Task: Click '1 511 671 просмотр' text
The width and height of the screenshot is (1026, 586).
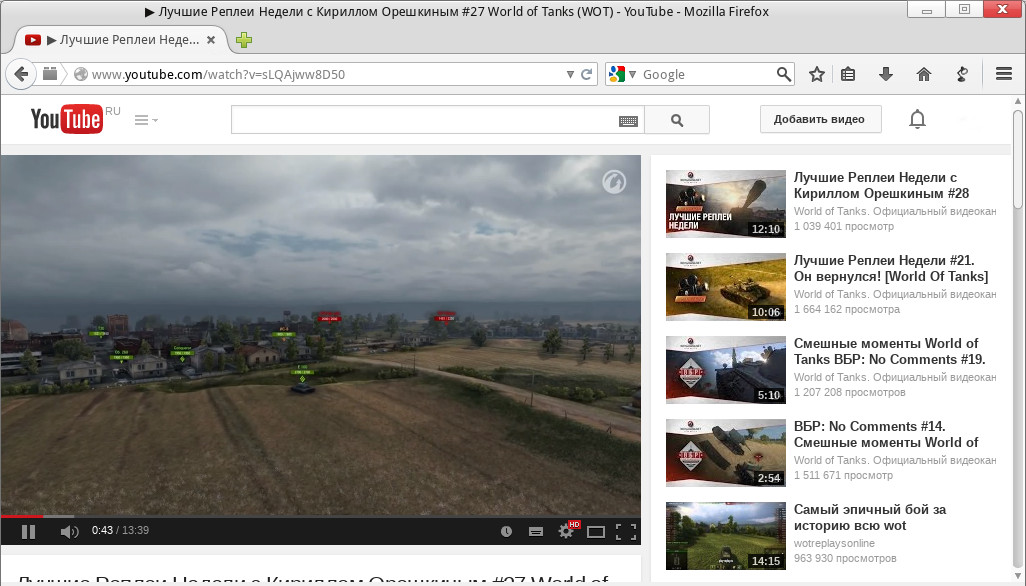Action: [x=843, y=475]
